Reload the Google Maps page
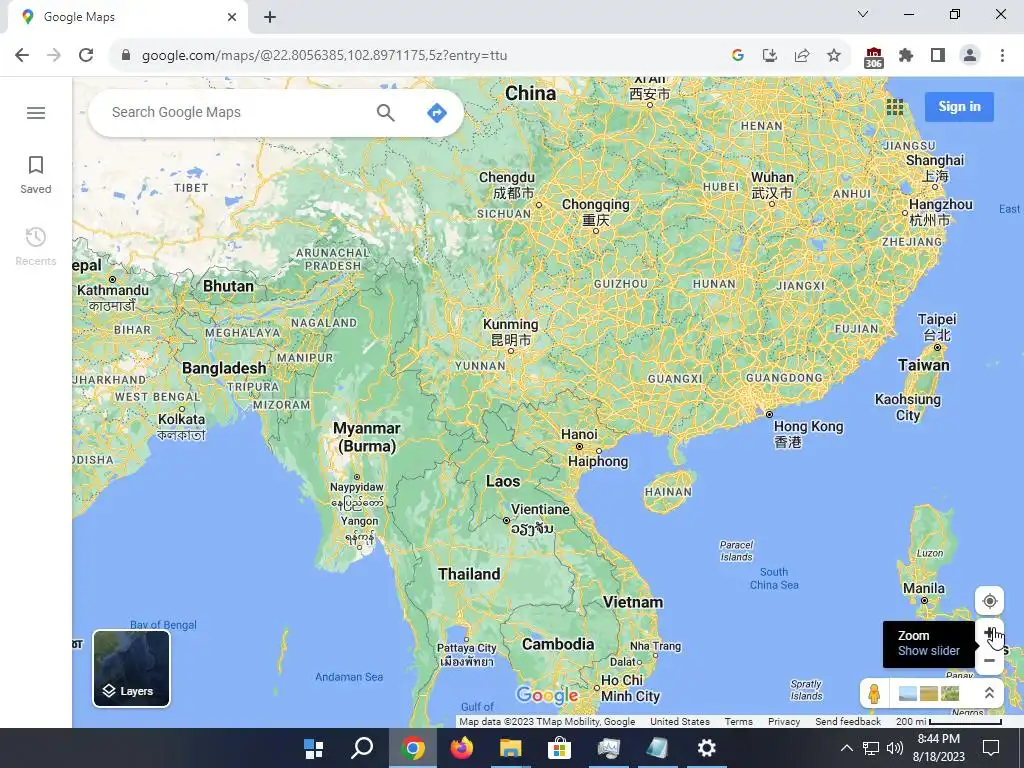Screen dimensions: 1024x768 coord(86,55)
